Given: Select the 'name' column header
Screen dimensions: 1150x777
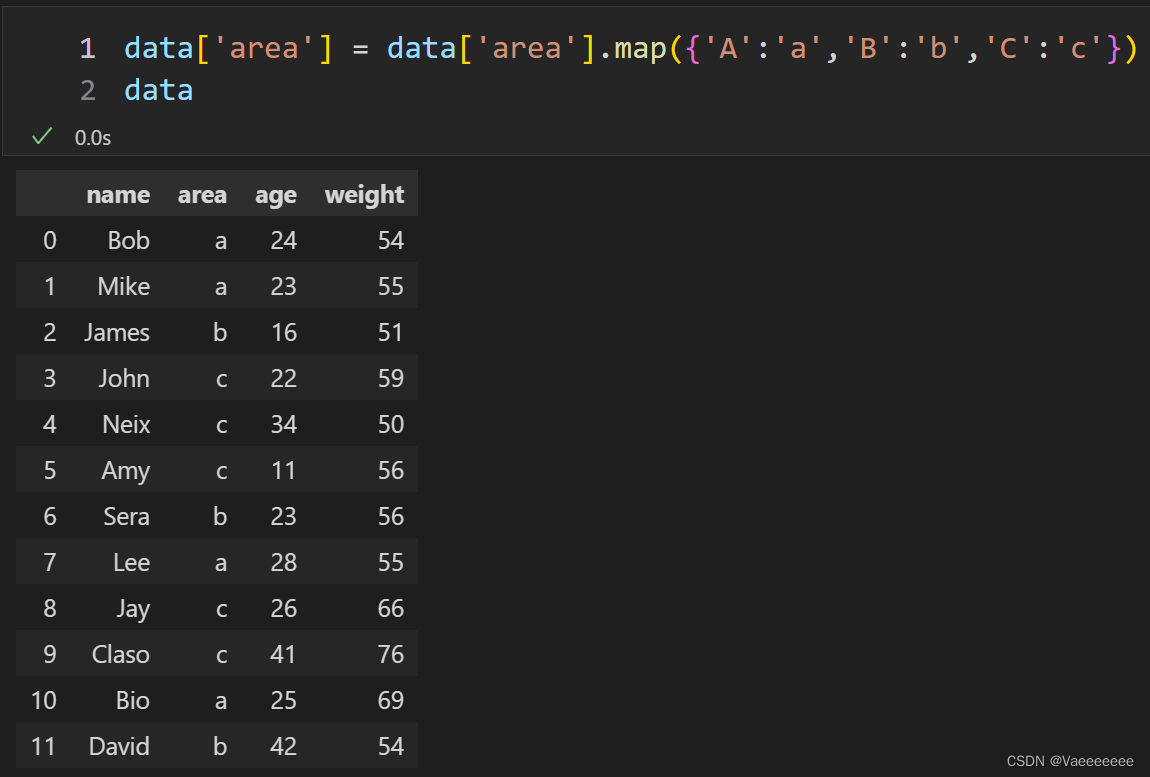Looking at the screenshot, I should [x=118, y=194].
